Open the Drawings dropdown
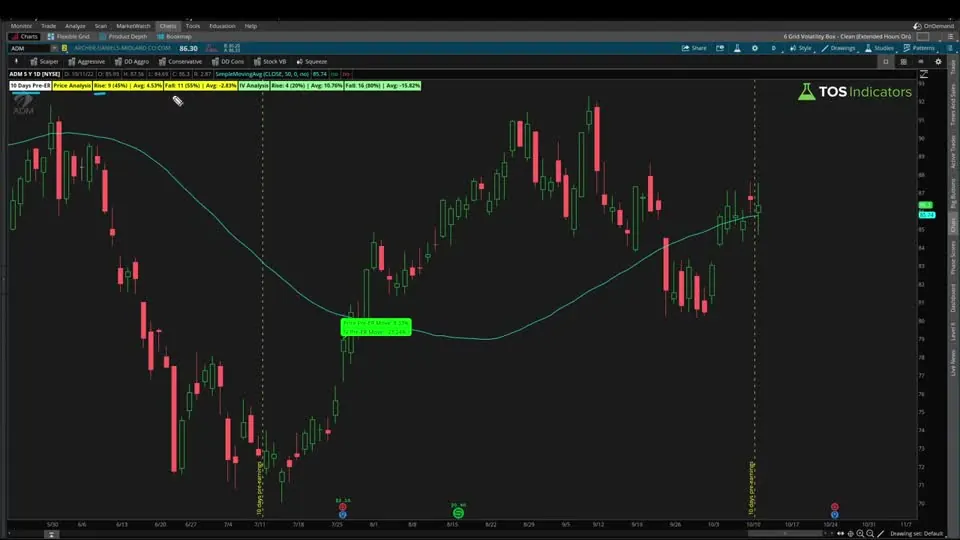This screenshot has height=540, width=960. click(838, 48)
